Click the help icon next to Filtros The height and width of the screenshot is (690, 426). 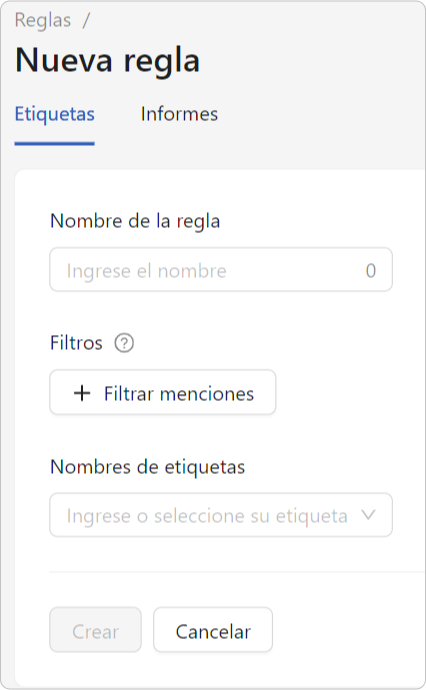tap(124, 343)
